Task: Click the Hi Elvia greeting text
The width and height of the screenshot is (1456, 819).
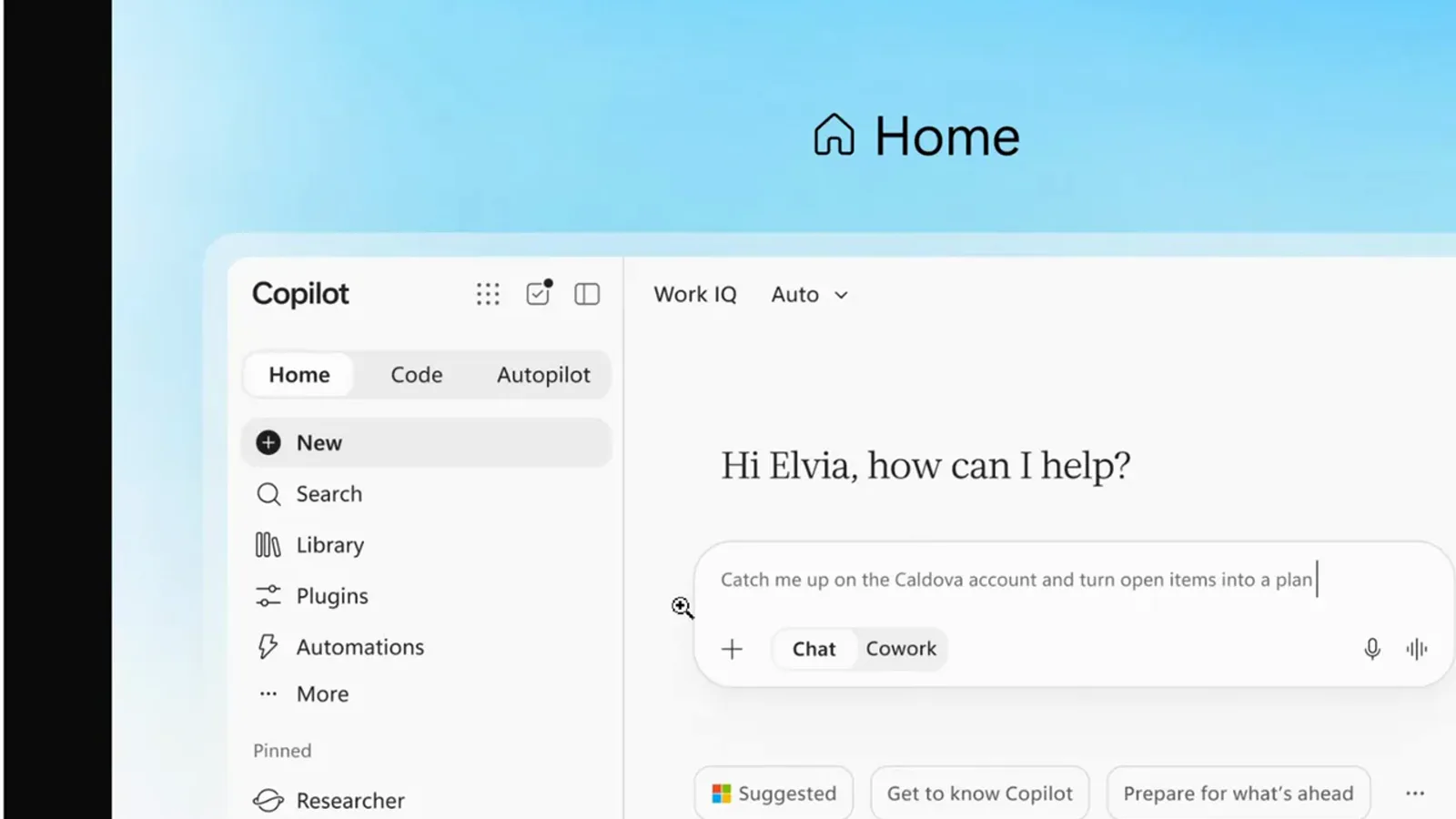Action: coord(925,466)
